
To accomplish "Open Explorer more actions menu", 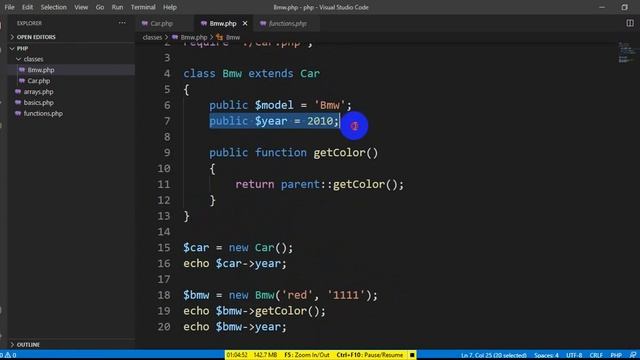I will 122,23.
